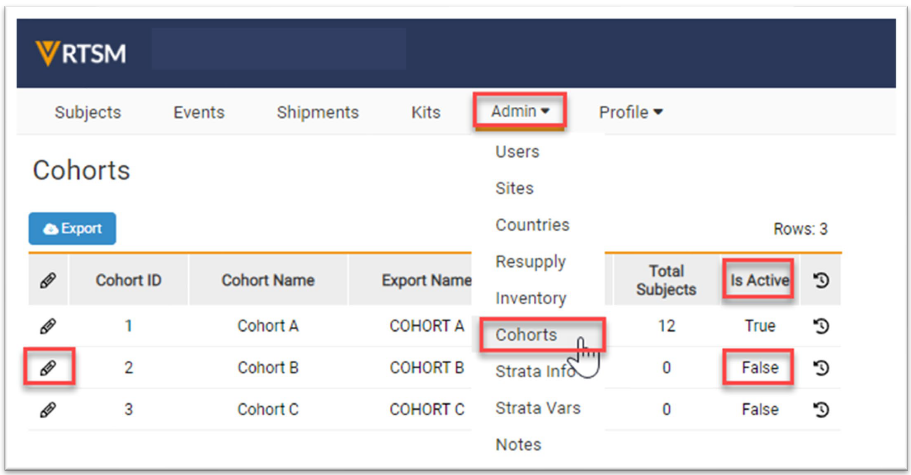Open Strata Vars from Admin menu

pos(537,408)
